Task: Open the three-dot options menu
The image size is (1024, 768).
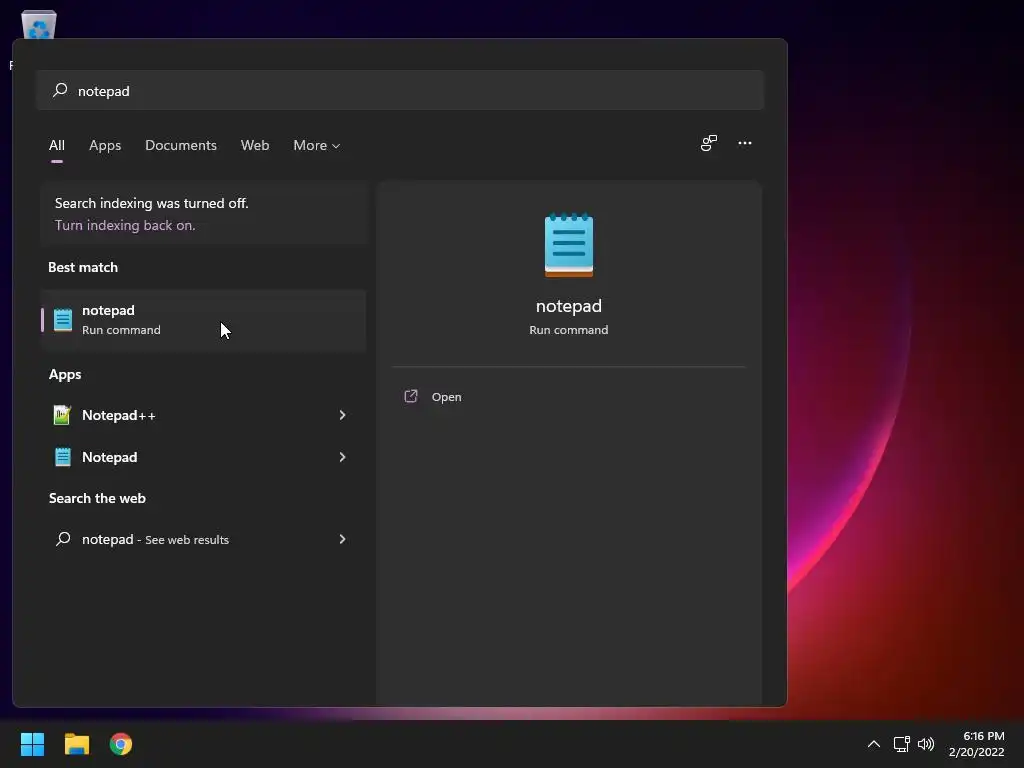Action: coord(744,143)
